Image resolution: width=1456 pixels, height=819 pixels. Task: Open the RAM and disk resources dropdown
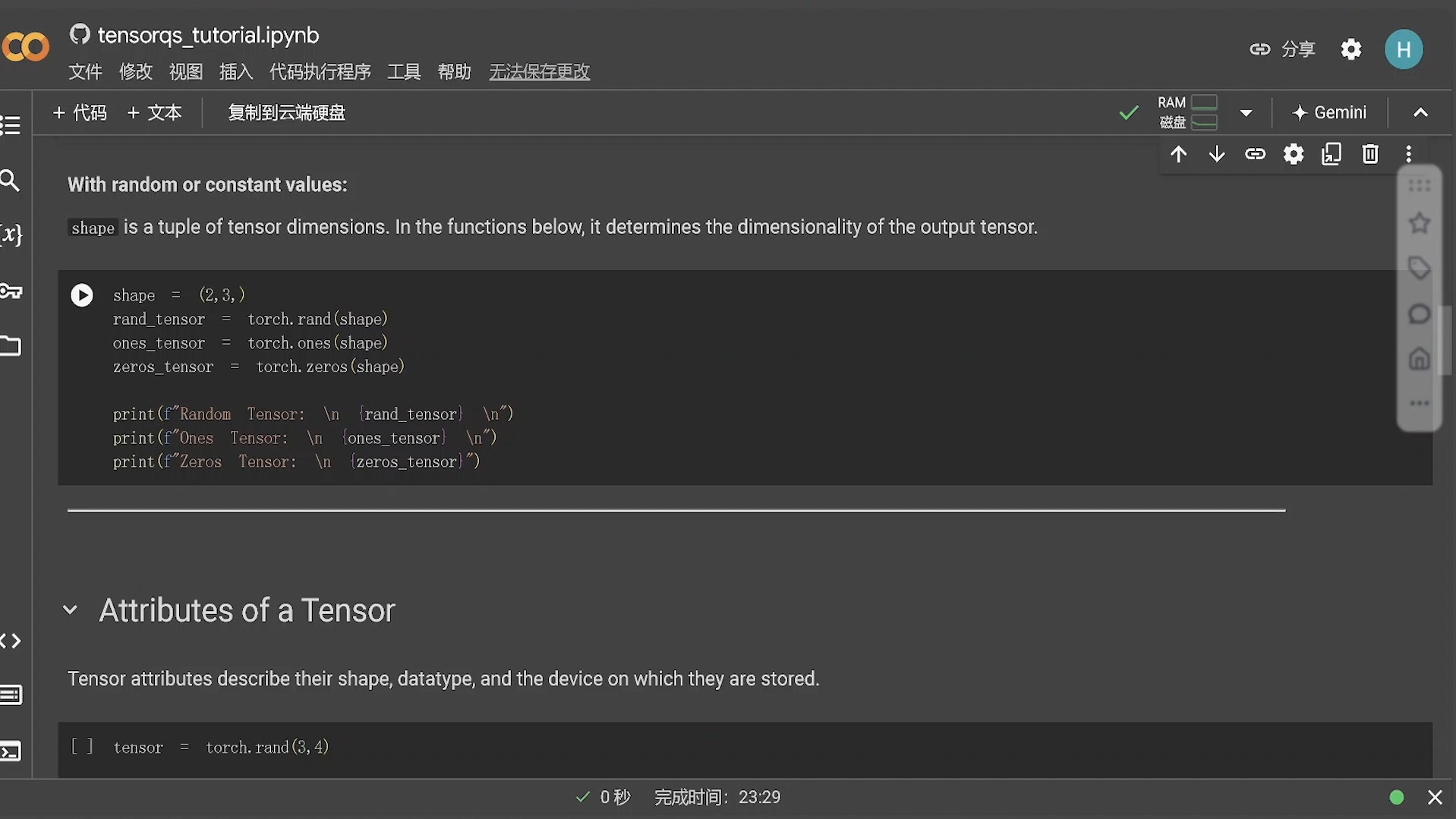click(x=1246, y=113)
